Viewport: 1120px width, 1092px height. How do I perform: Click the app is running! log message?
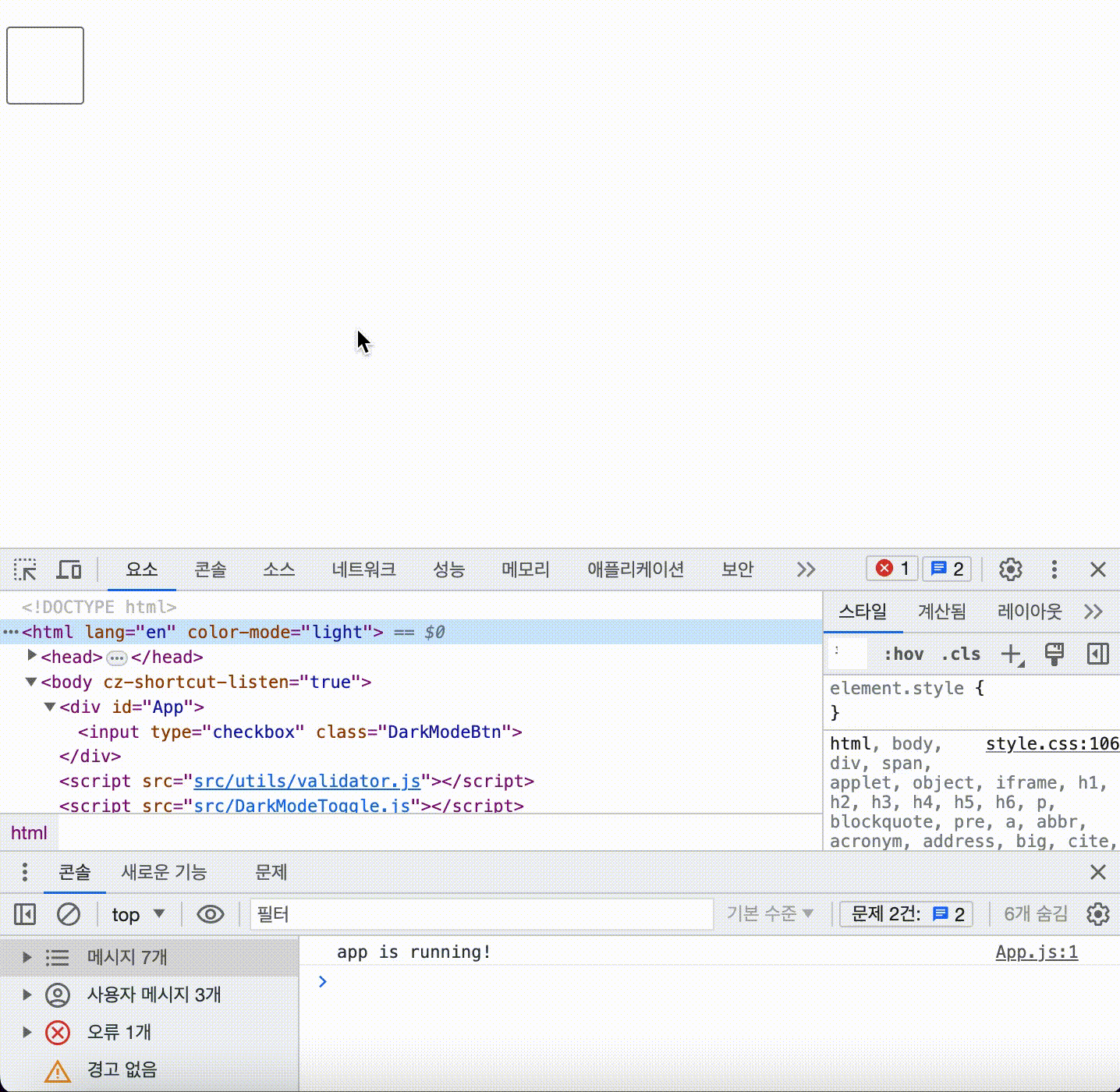[x=414, y=952]
